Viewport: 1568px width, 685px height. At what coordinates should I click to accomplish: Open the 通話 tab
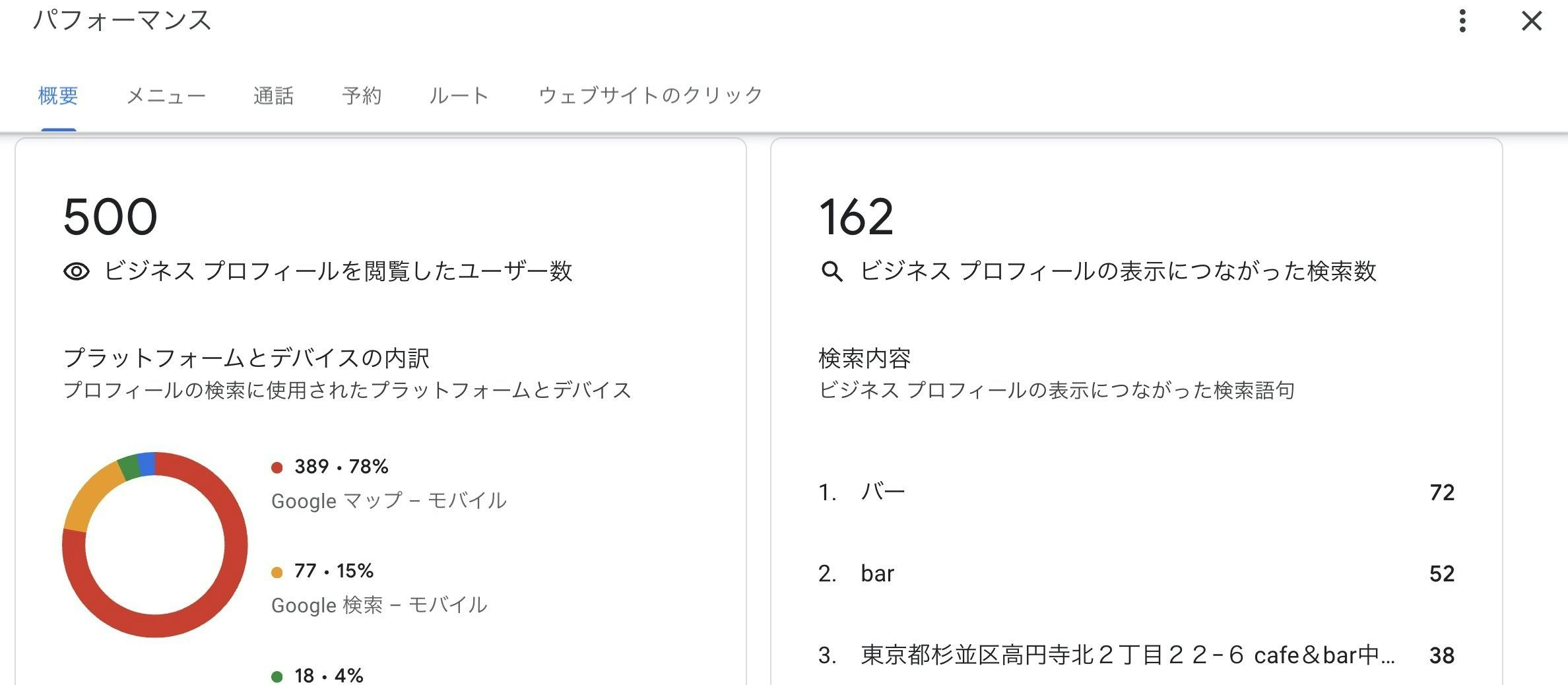[x=273, y=96]
